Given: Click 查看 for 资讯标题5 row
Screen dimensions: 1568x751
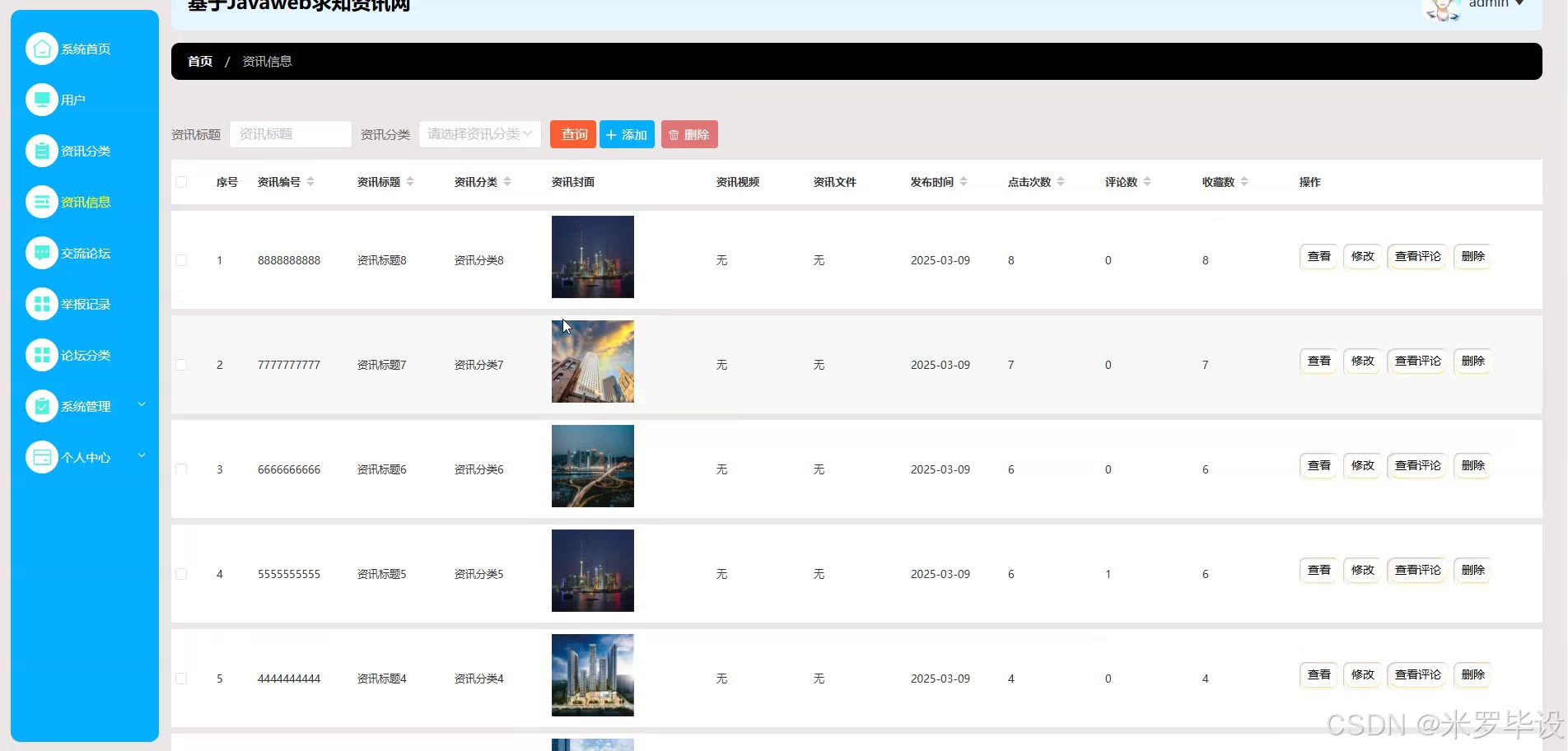Looking at the screenshot, I should 1318,571.
